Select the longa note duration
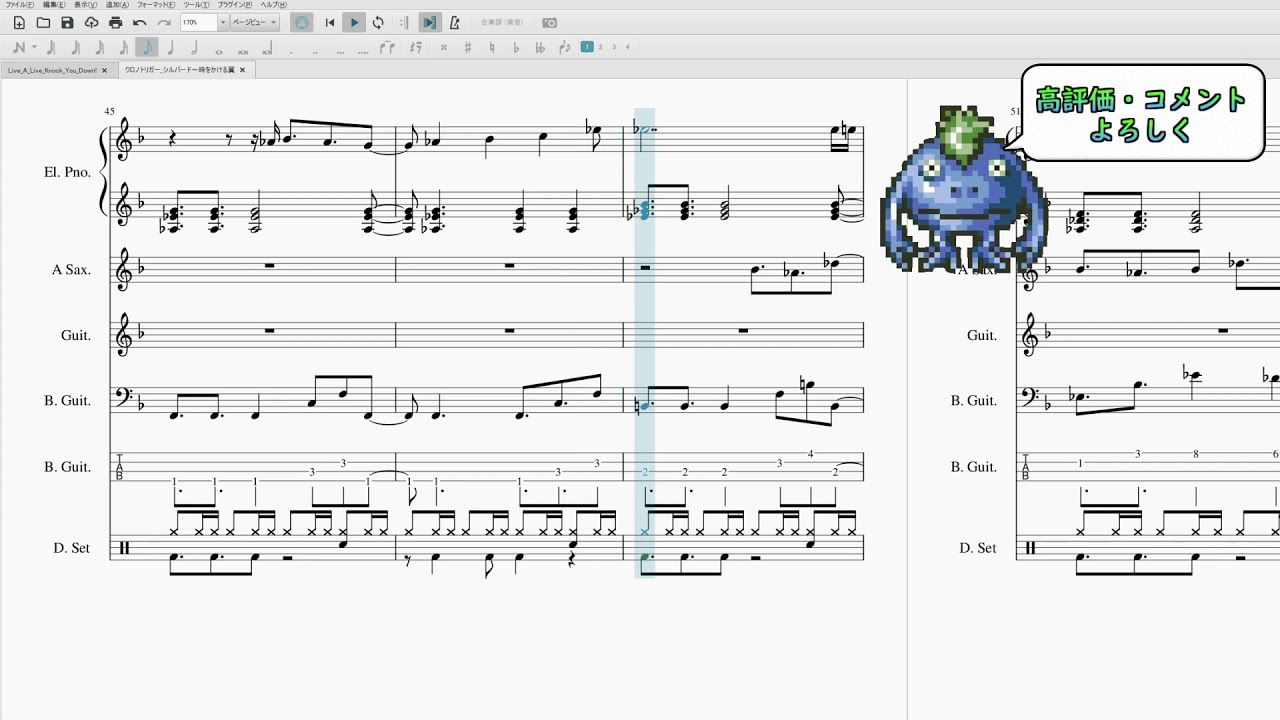The image size is (1280, 720). pos(267,47)
